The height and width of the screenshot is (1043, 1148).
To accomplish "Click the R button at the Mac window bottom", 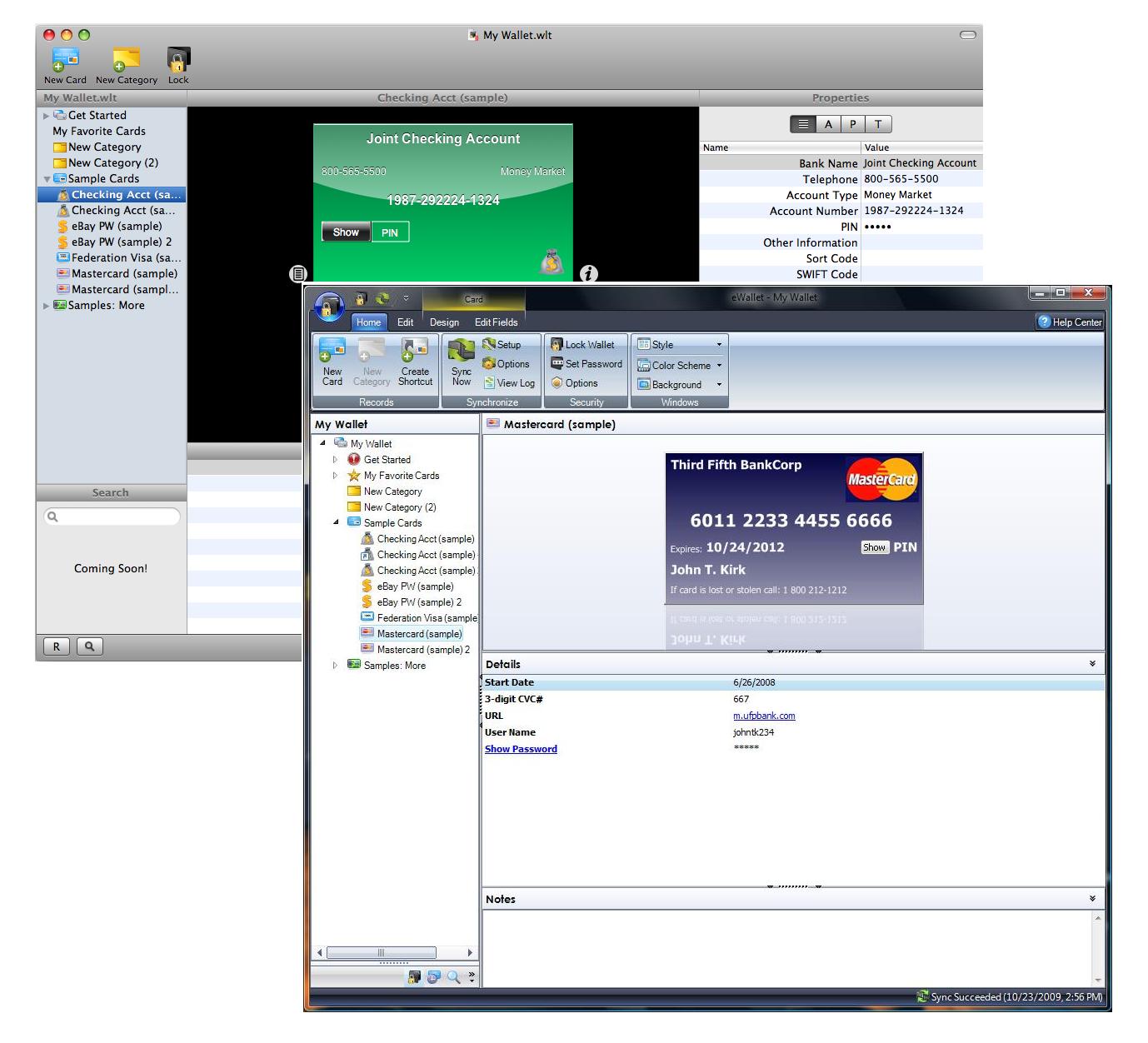I will coord(57,646).
